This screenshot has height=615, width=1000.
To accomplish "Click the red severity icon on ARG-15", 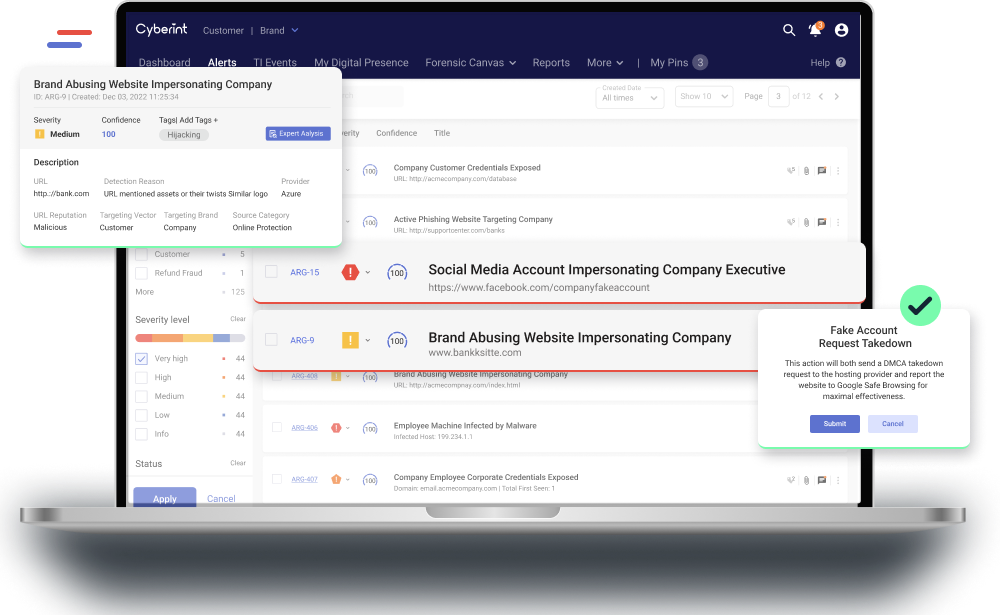I will click(350, 272).
